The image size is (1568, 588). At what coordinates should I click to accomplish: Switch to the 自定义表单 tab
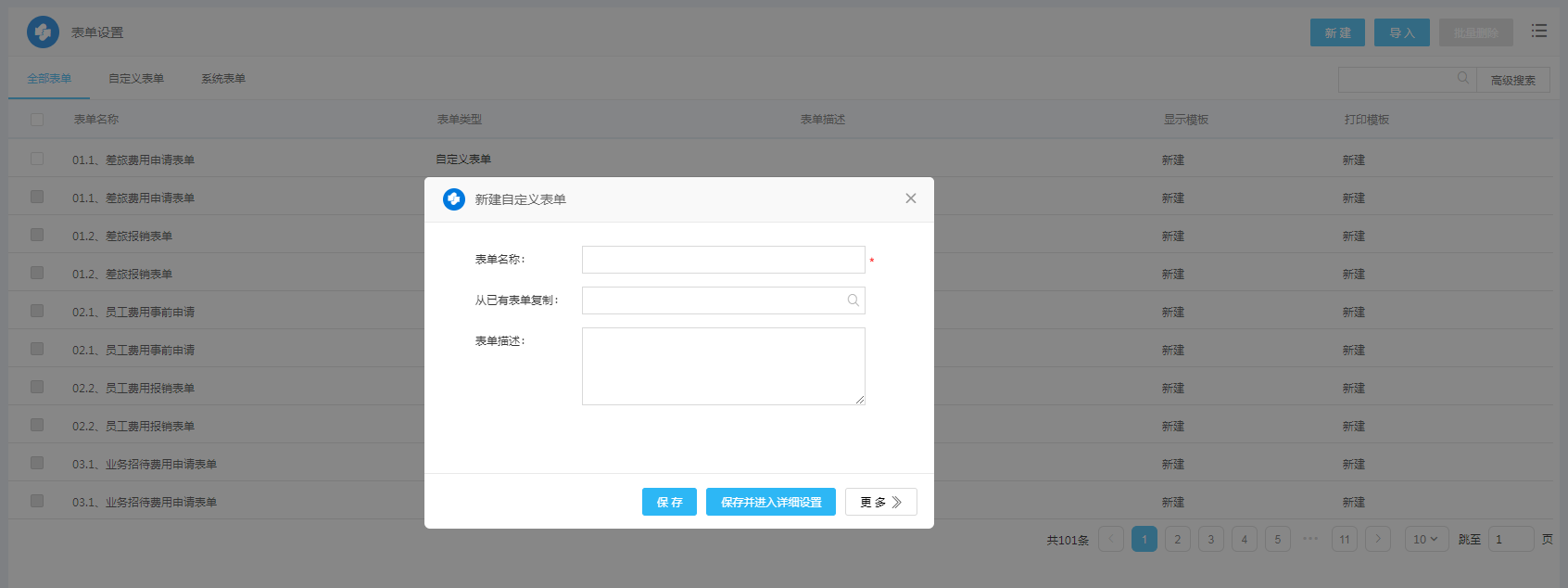click(136, 79)
